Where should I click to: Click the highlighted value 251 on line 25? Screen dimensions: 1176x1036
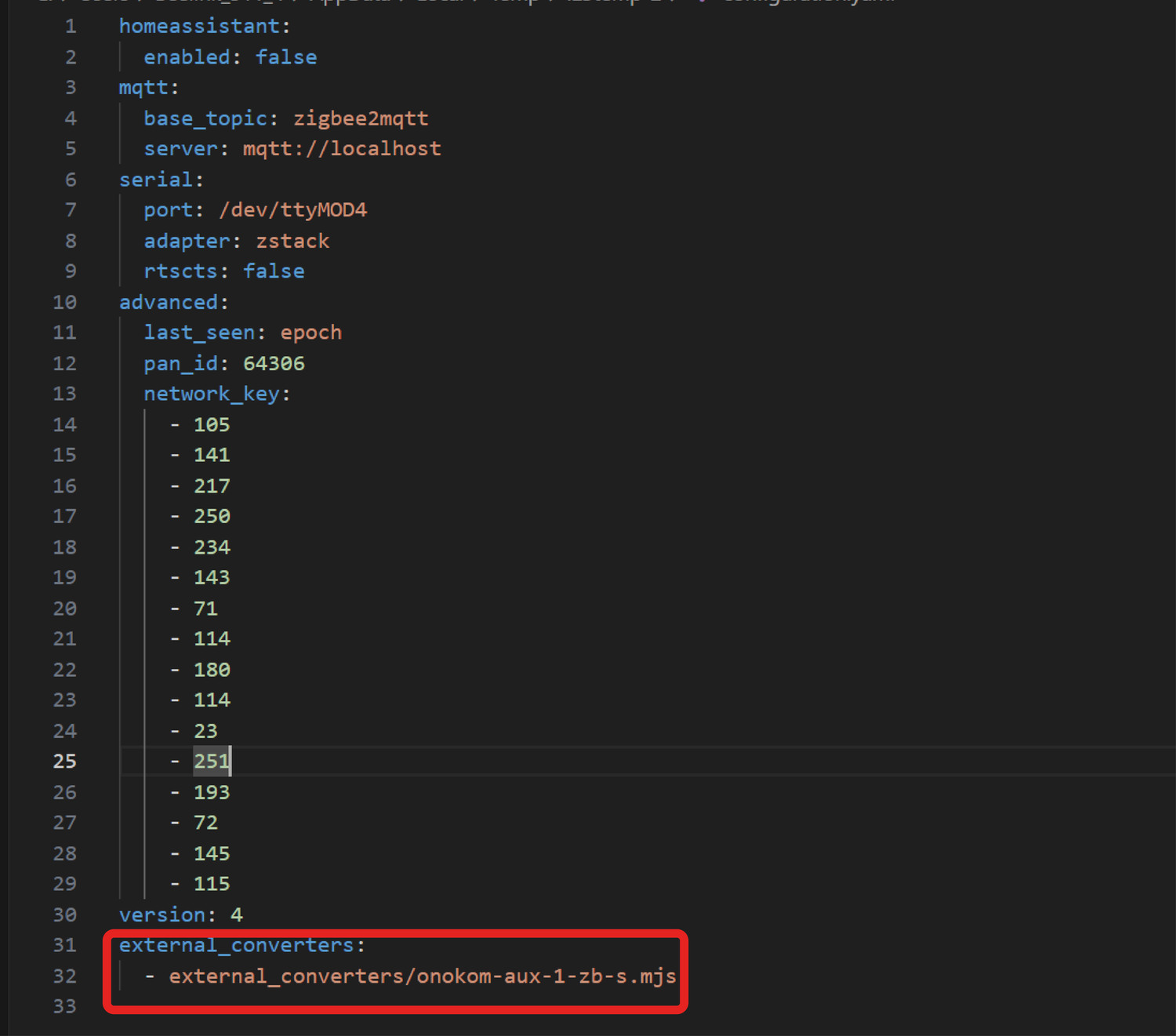click(x=211, y=762)
